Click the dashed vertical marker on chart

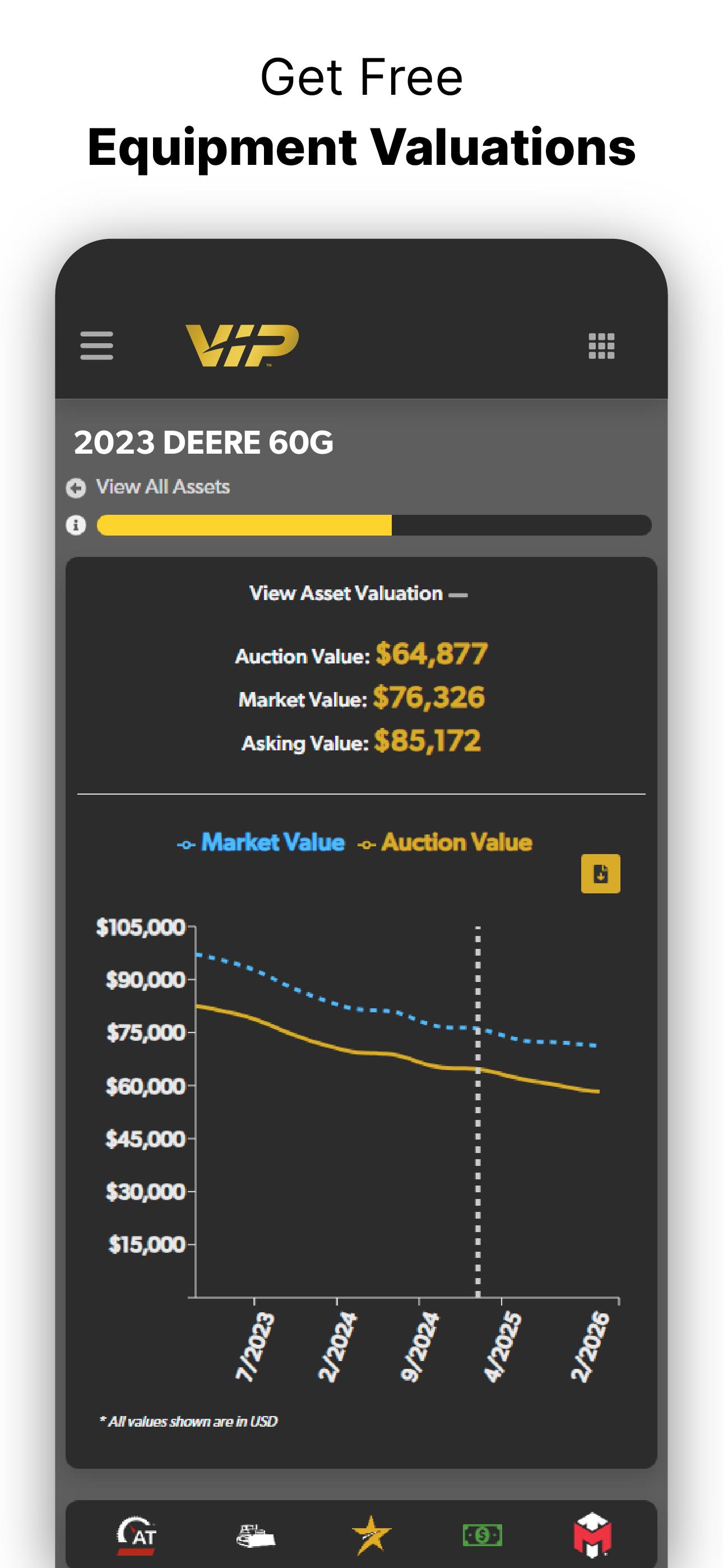[478, 1156]
